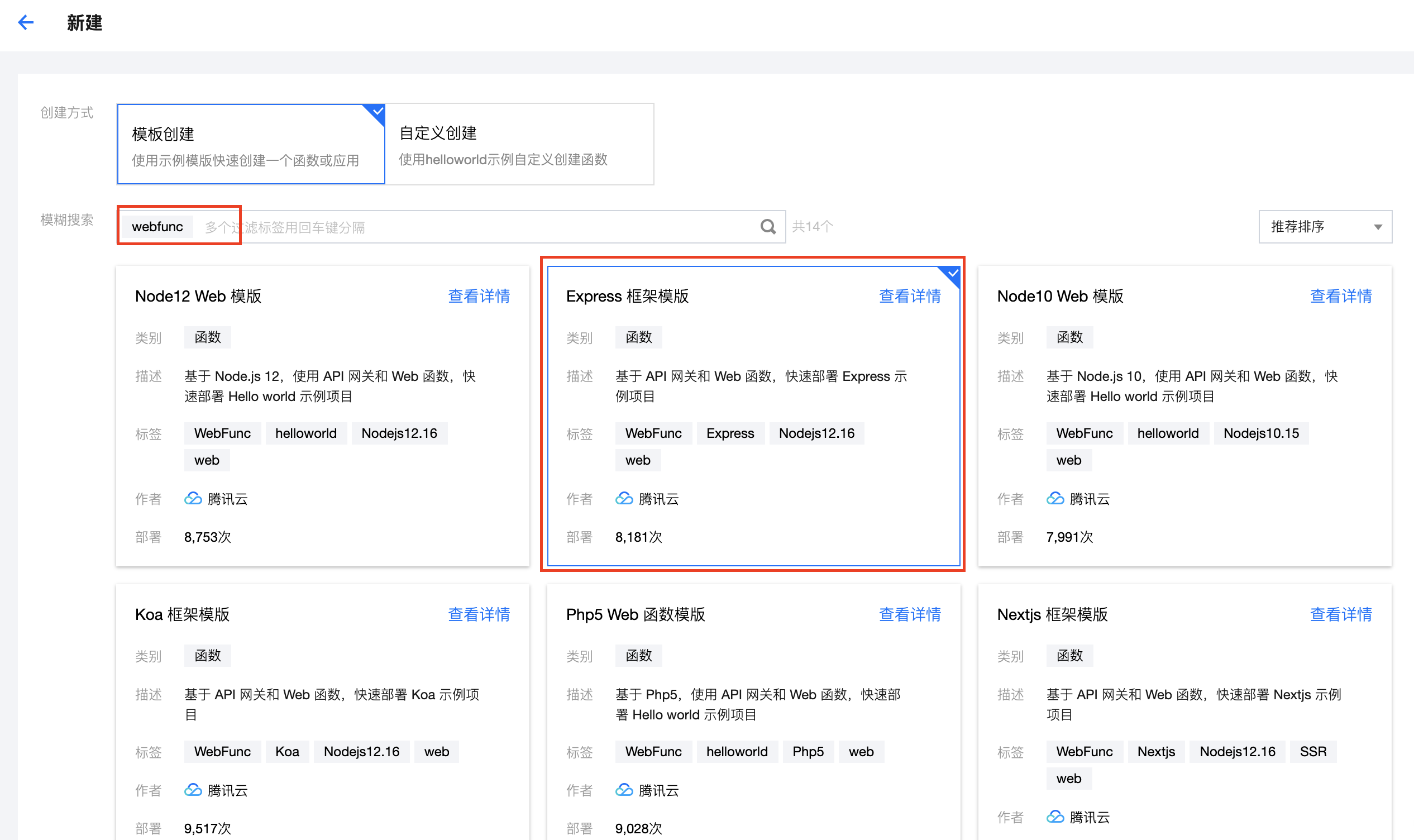Click Tencent Cloud logo in Node12 card
The width and height of the screenshot is (1414, 840).
tap(194, 499)
